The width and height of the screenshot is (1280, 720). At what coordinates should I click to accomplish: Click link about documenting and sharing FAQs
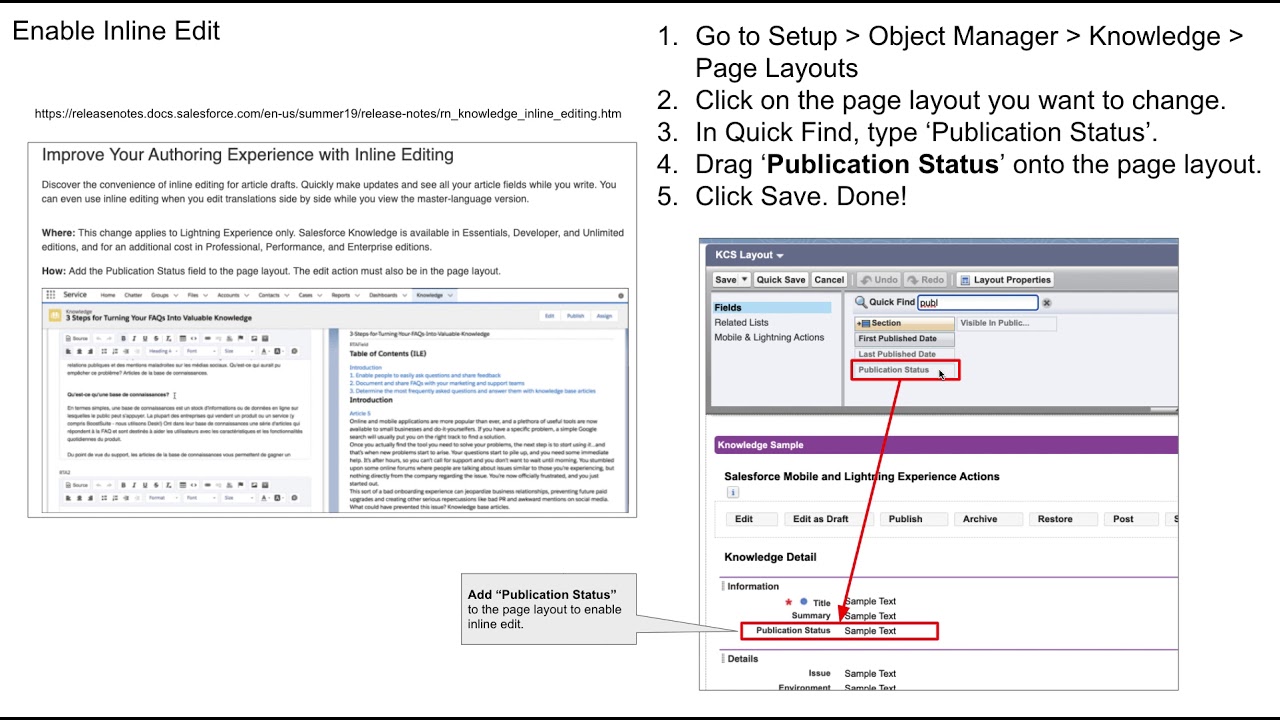click(437, 384)
